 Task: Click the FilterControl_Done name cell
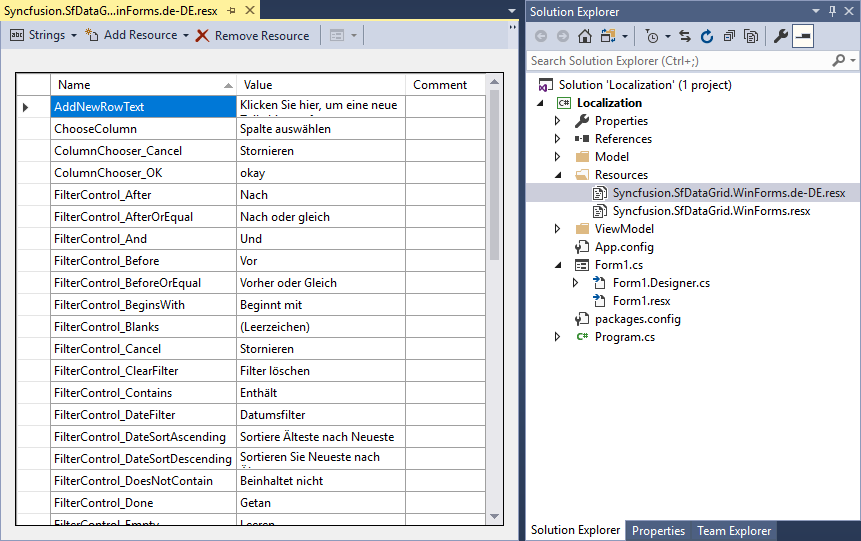point(143,503)
